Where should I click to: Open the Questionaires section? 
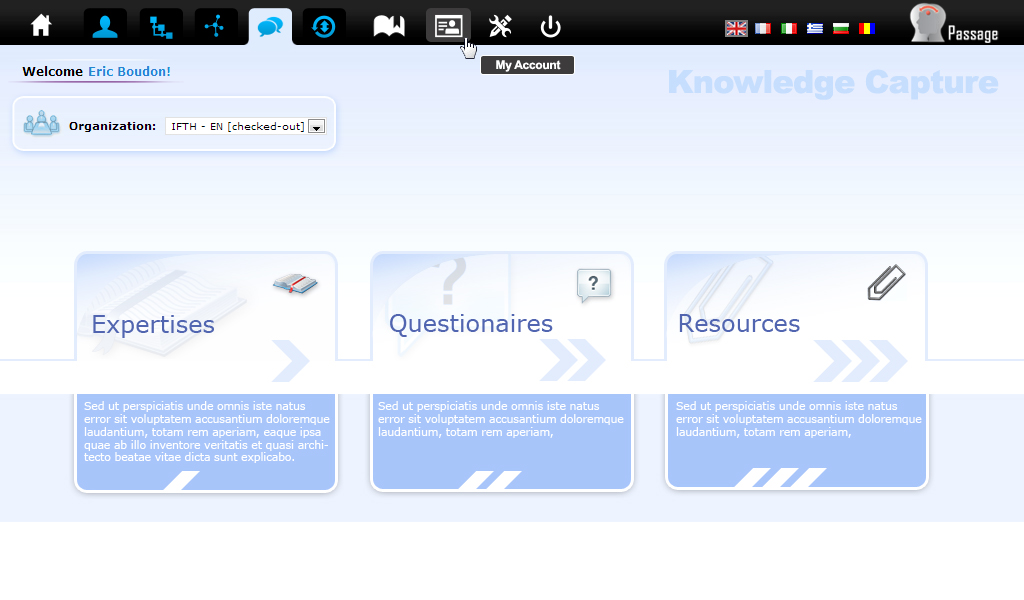470,324
